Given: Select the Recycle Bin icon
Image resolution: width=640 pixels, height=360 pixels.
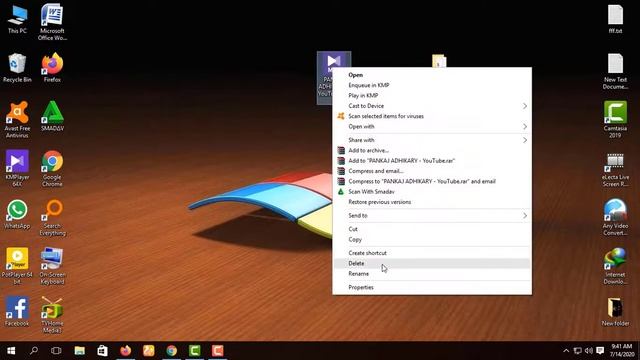Looking at the screenshot, I should 17,68.
